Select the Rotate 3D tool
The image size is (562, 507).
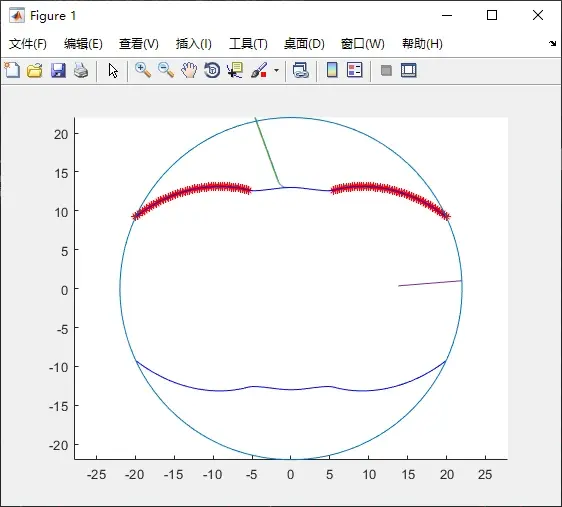click(x=212, y=70)
